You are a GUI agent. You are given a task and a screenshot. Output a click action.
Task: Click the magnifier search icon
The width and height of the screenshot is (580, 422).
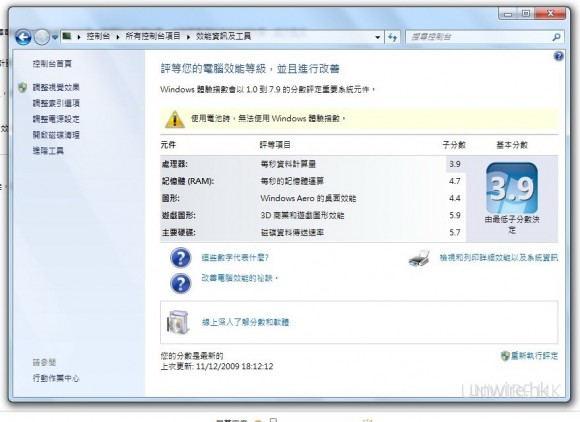tap(556, 37)
